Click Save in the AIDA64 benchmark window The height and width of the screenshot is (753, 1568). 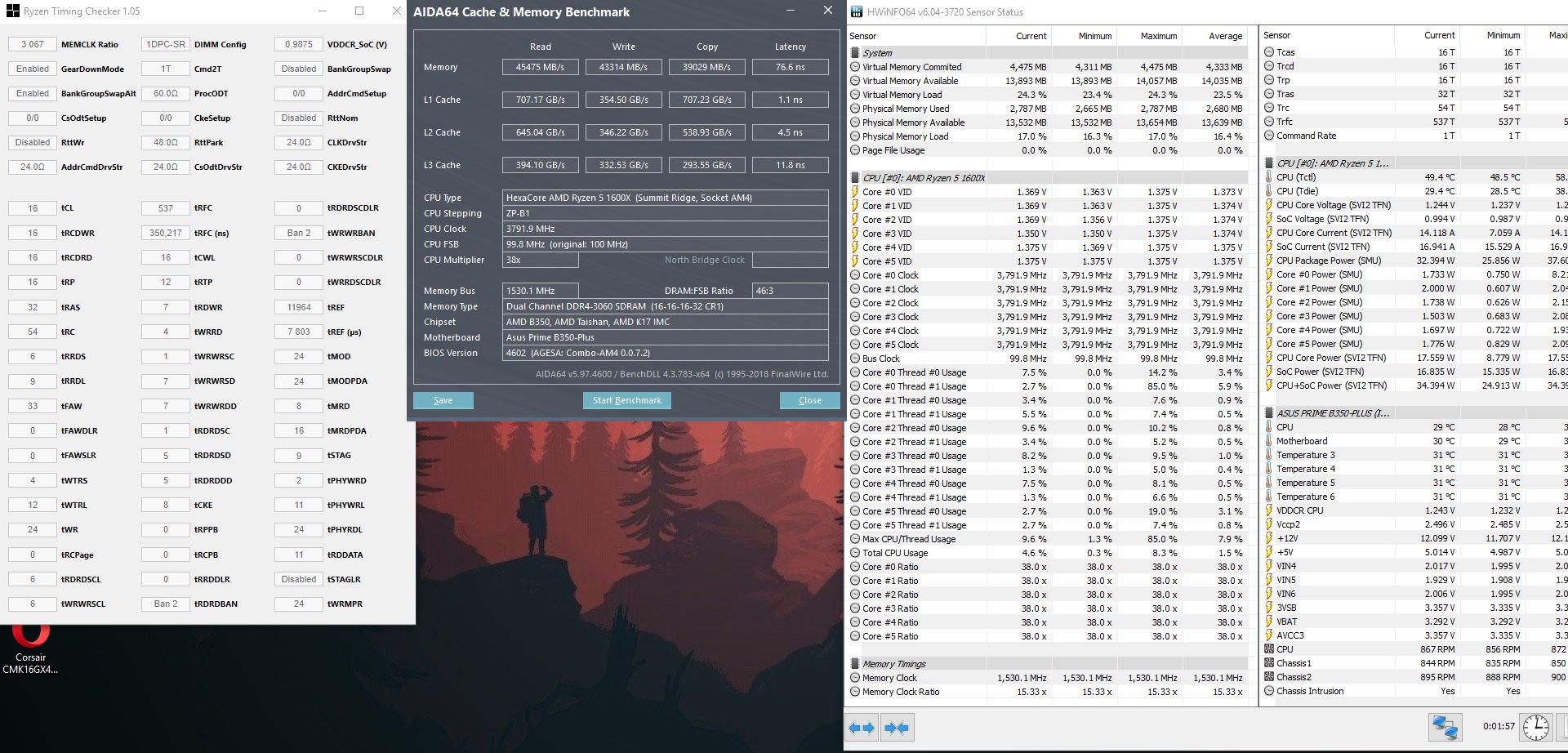[x=443, y=400]
